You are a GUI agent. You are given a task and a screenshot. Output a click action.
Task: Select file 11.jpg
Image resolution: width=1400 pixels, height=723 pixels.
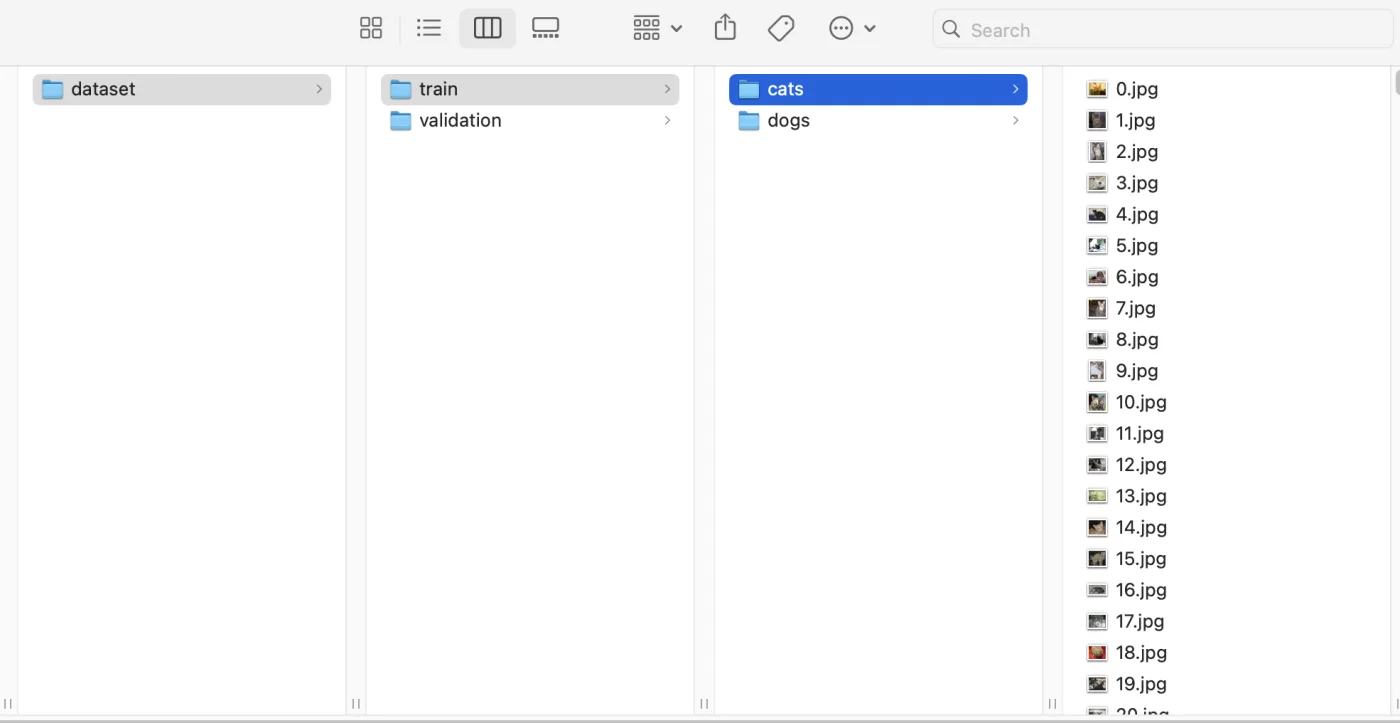click(1140, 433)
